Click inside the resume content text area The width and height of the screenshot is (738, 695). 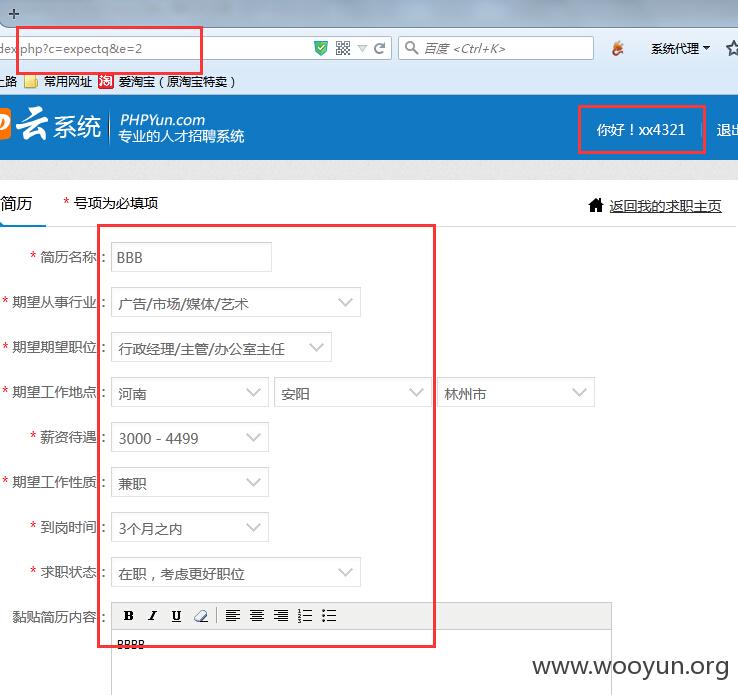pyautogui.click(x=361, y=662)
